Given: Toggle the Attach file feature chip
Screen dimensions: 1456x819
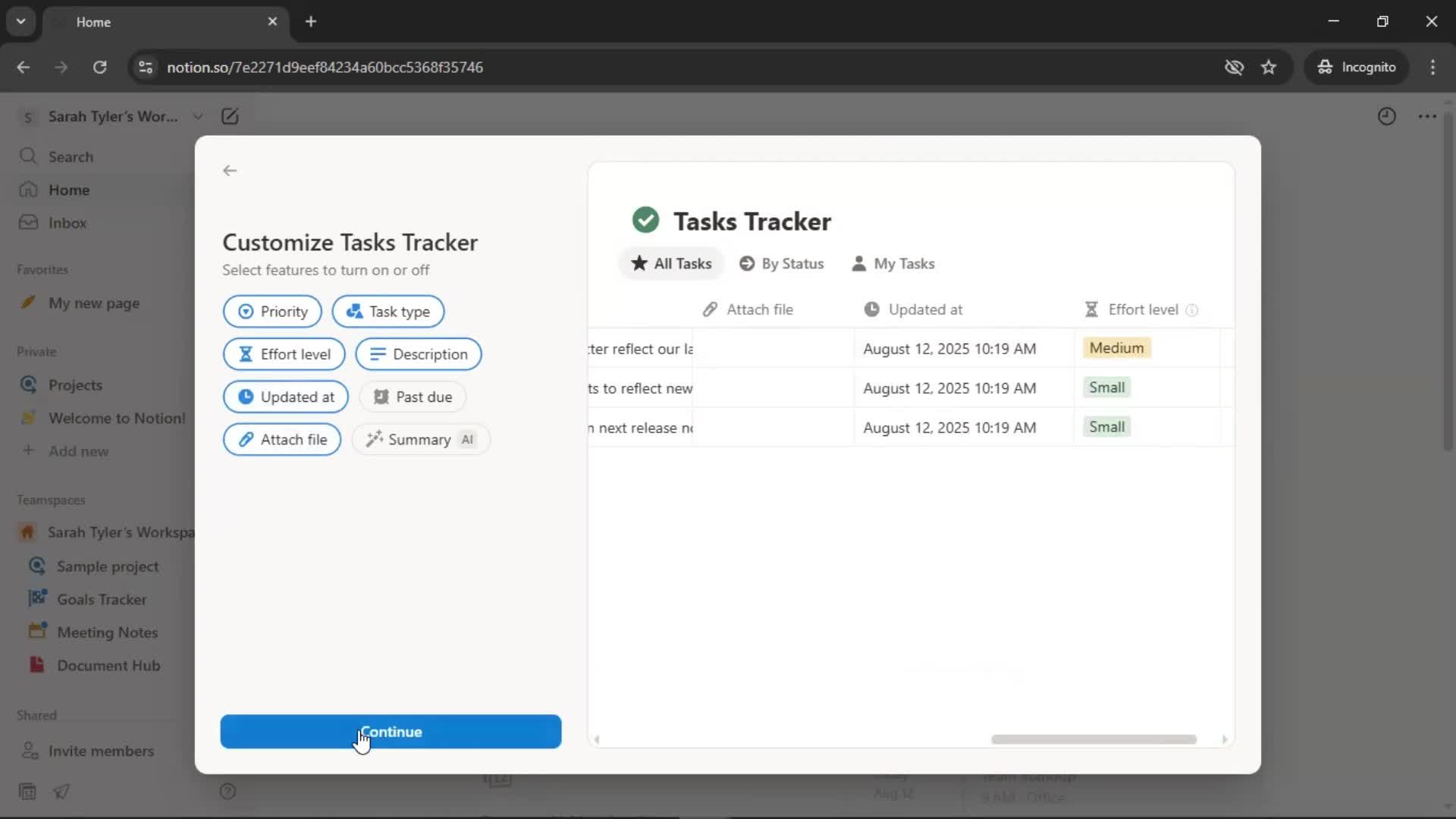Looking at the screenshot, I should [282, 440].
